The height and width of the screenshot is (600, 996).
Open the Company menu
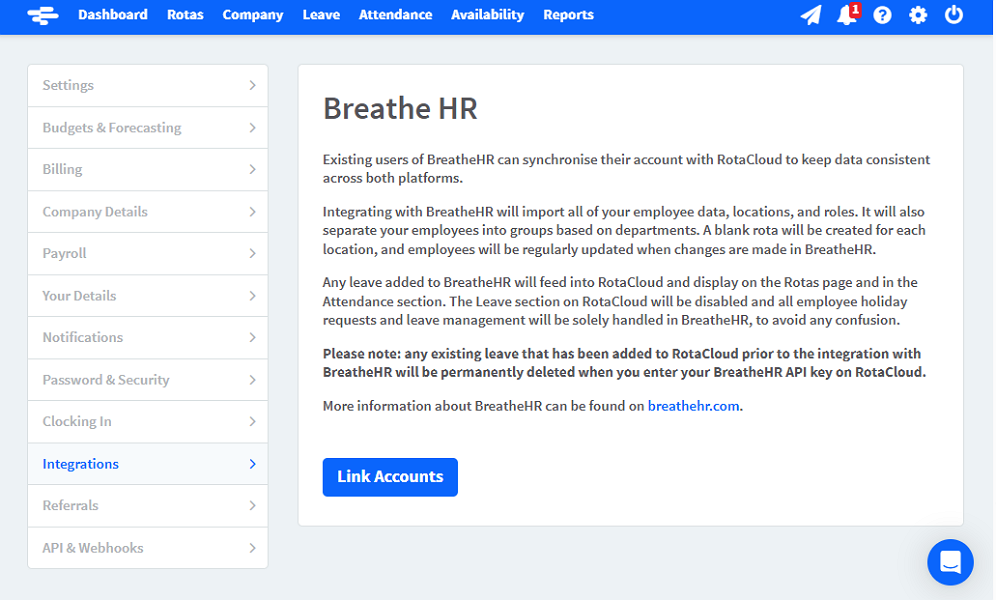[253, 15]
